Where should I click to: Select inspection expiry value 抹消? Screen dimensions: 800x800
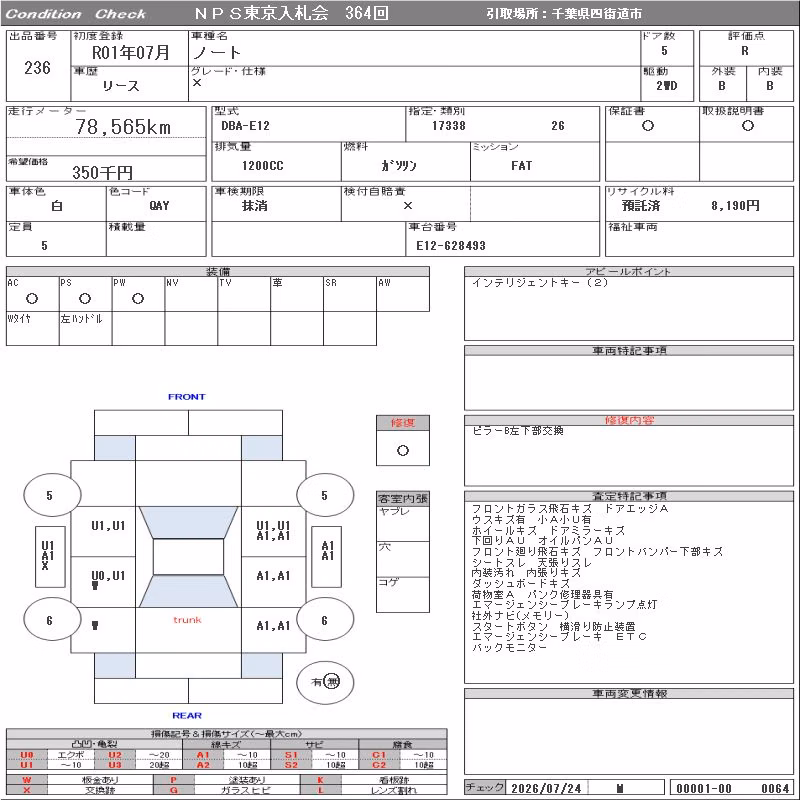coord(255,206)
